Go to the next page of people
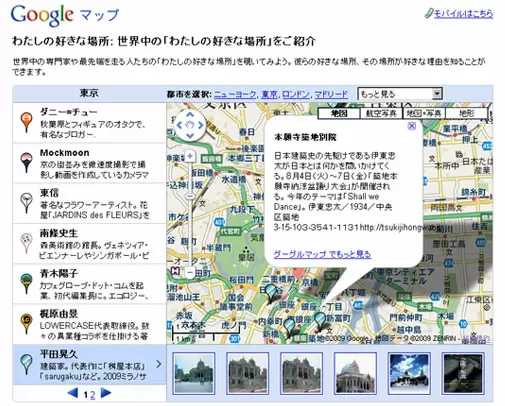 106,393
